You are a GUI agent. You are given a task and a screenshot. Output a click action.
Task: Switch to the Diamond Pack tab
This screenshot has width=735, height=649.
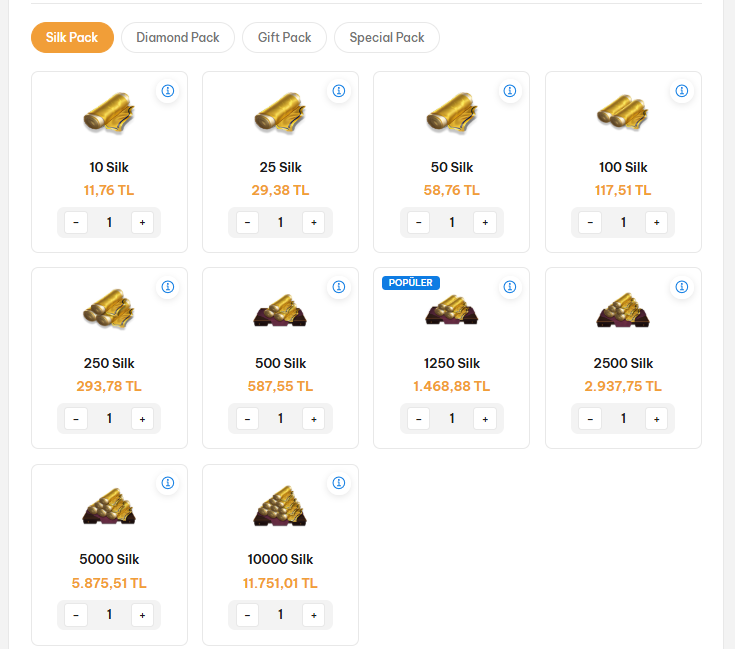pyautogui.click(x=178, y=38)
